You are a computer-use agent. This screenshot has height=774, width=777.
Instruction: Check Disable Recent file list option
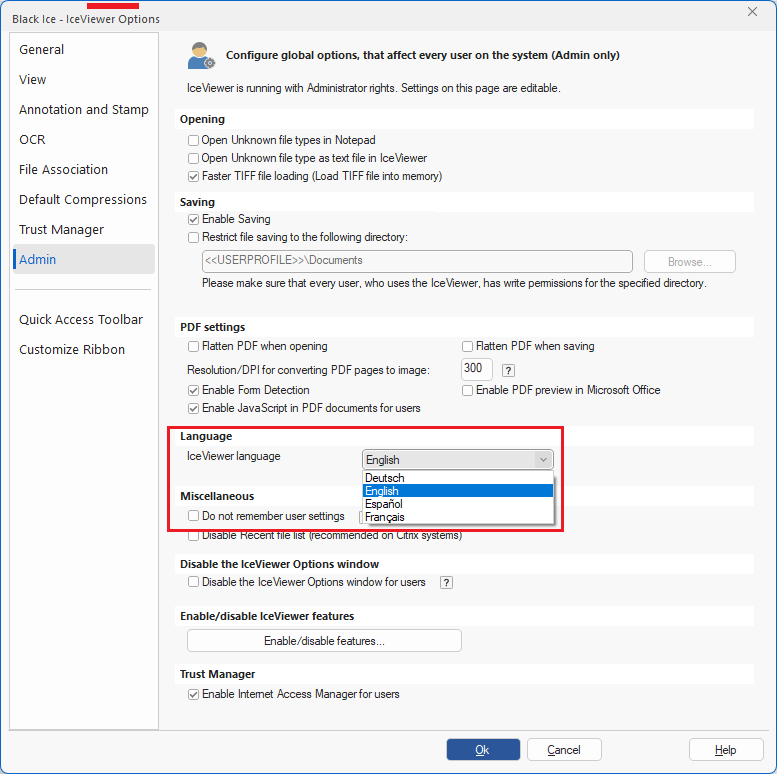click(193, 536)
